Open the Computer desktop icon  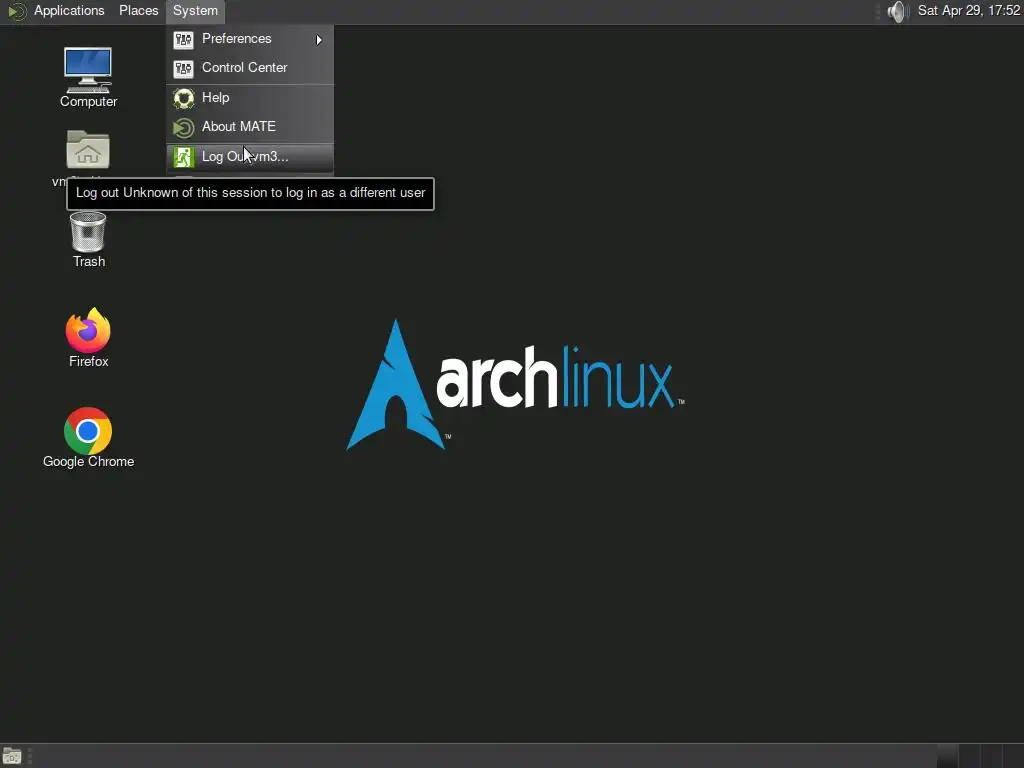tap(88, 77)
